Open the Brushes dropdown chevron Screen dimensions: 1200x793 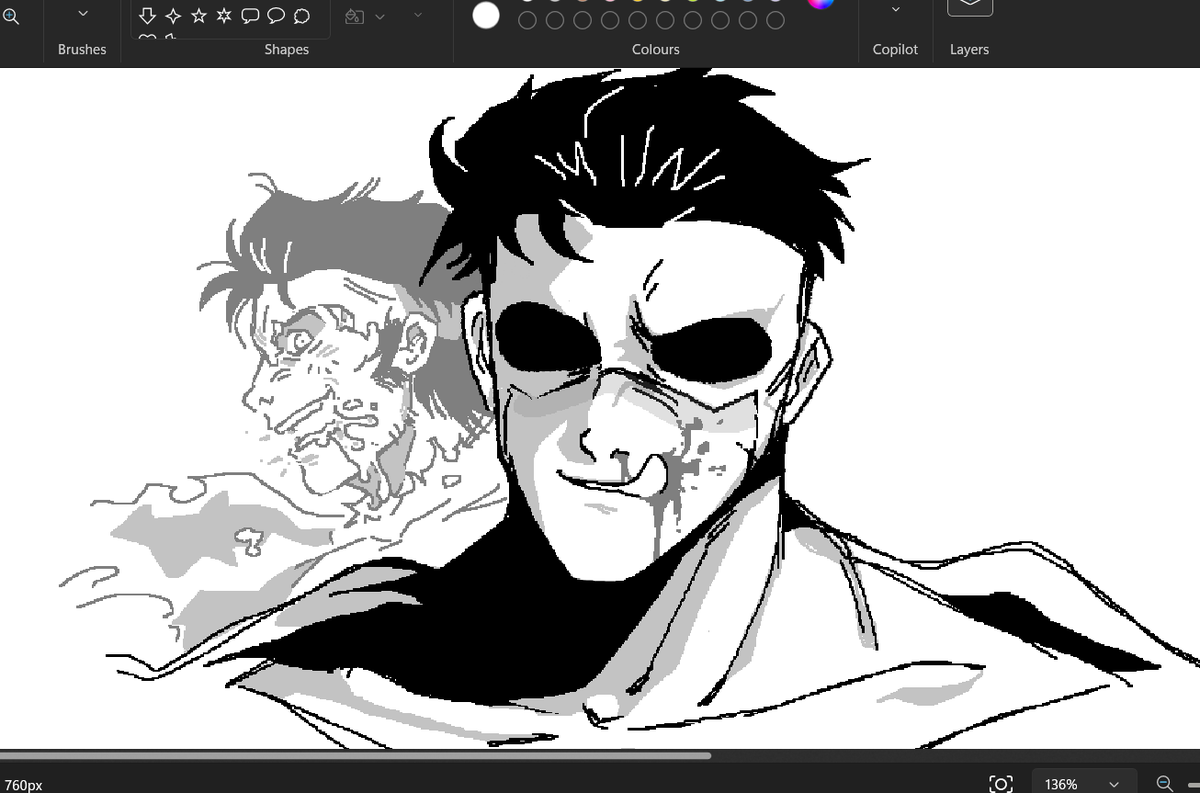point(82,13)
